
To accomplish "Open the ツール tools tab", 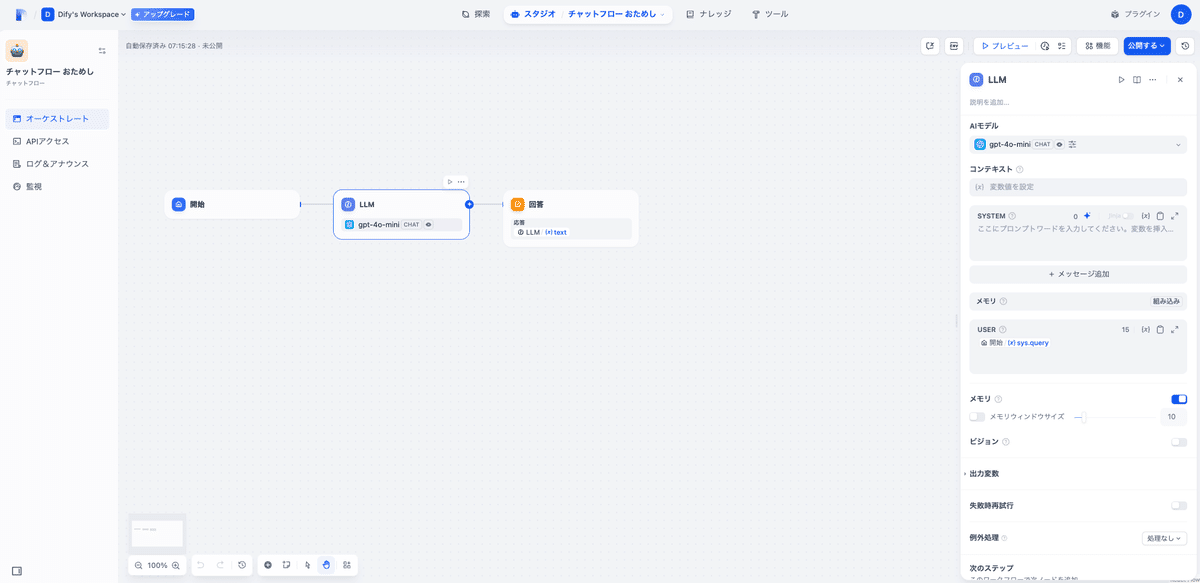I will click(770, 14).
